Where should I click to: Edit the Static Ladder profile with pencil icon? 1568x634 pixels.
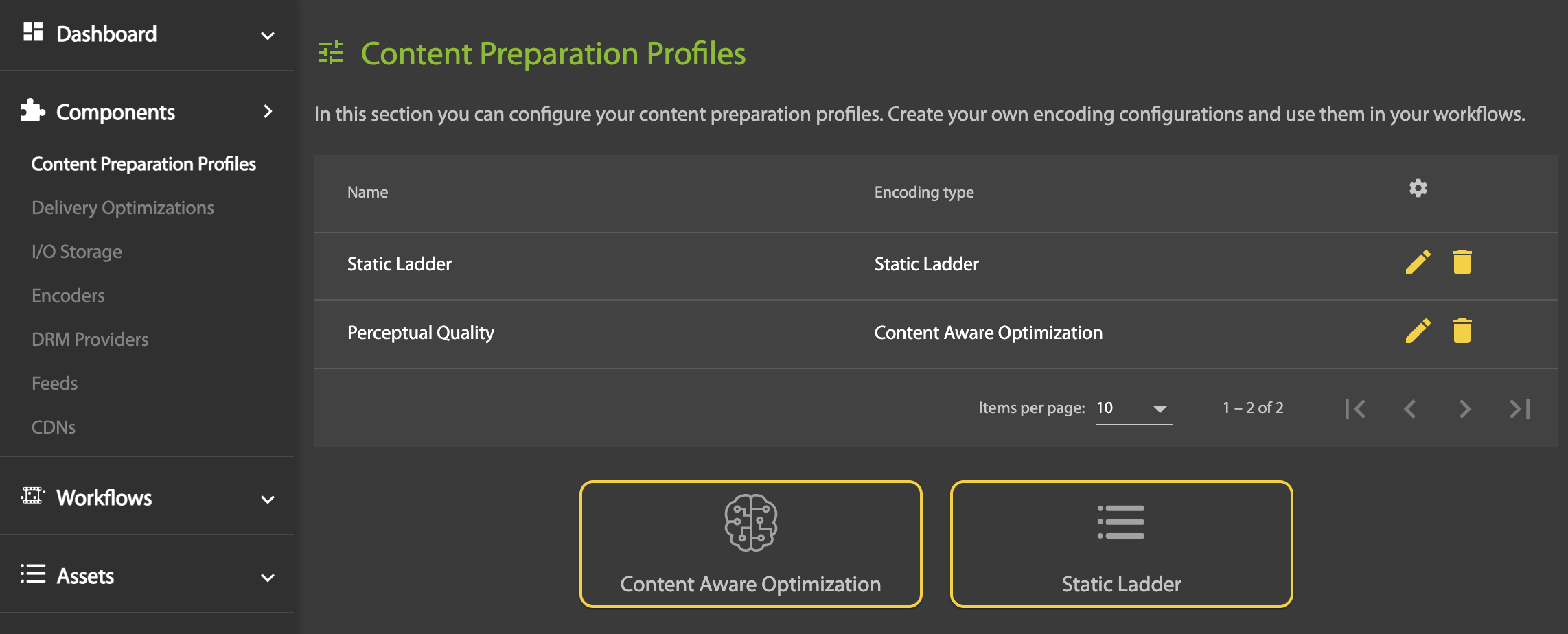coord(1417,262)
